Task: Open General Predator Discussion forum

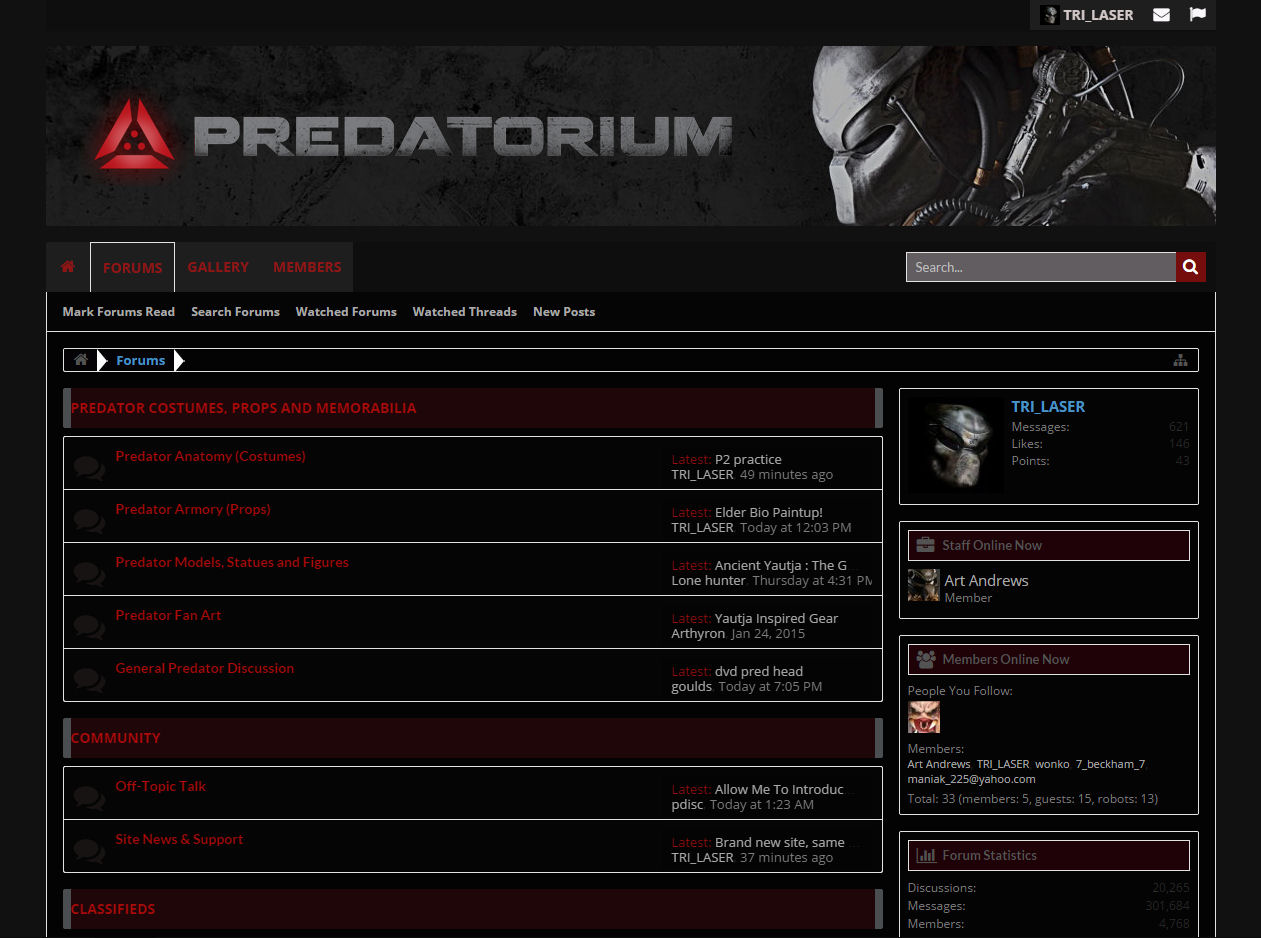Action: click(x=205, y=668)
